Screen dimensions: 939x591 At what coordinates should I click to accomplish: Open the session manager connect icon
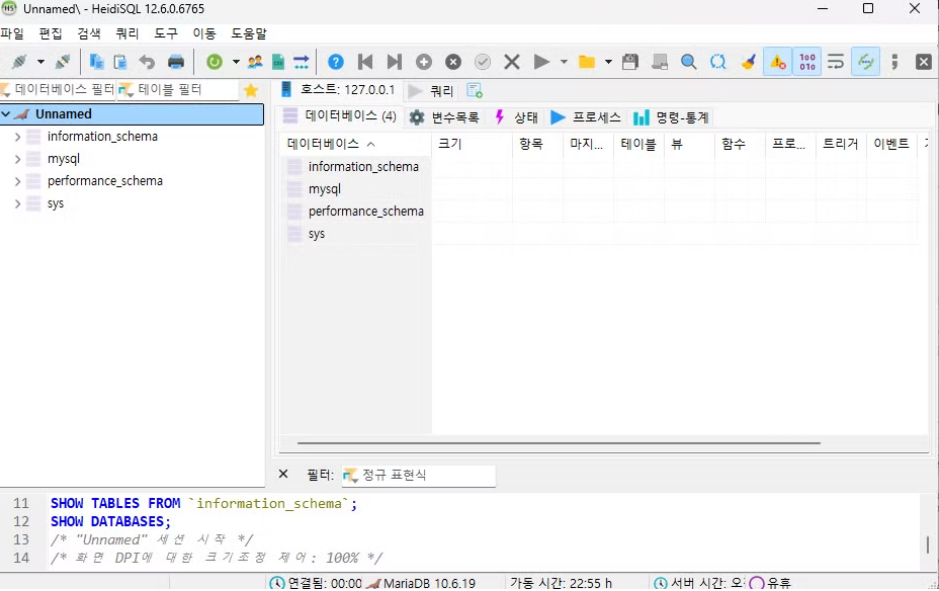click(19, 62)
